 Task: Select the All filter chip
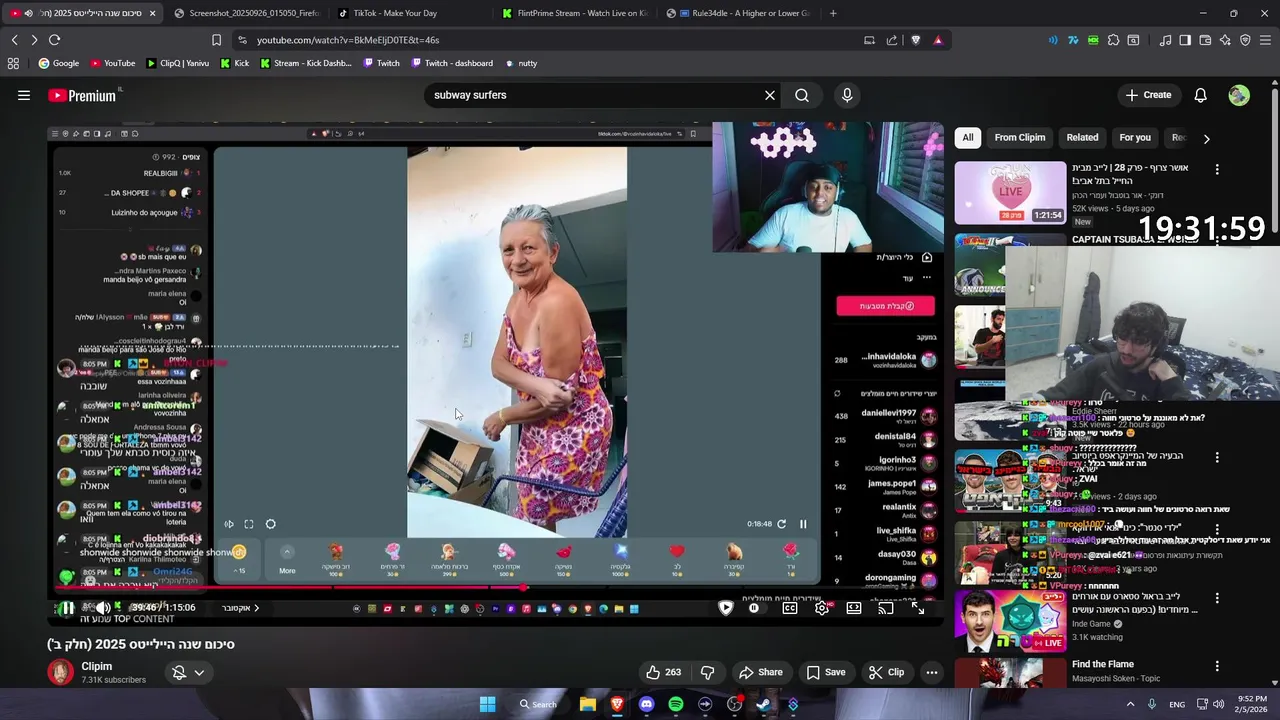click(967, 138)
